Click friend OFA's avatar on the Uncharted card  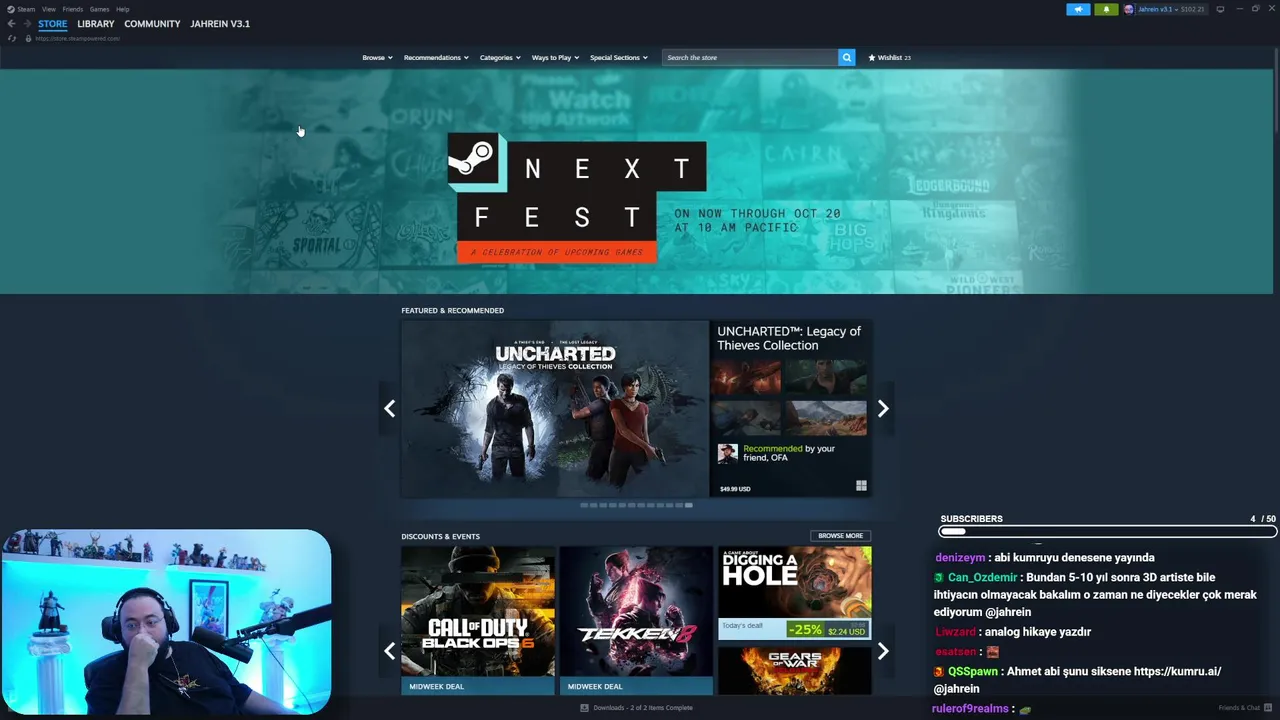click(x=728, y=454)
